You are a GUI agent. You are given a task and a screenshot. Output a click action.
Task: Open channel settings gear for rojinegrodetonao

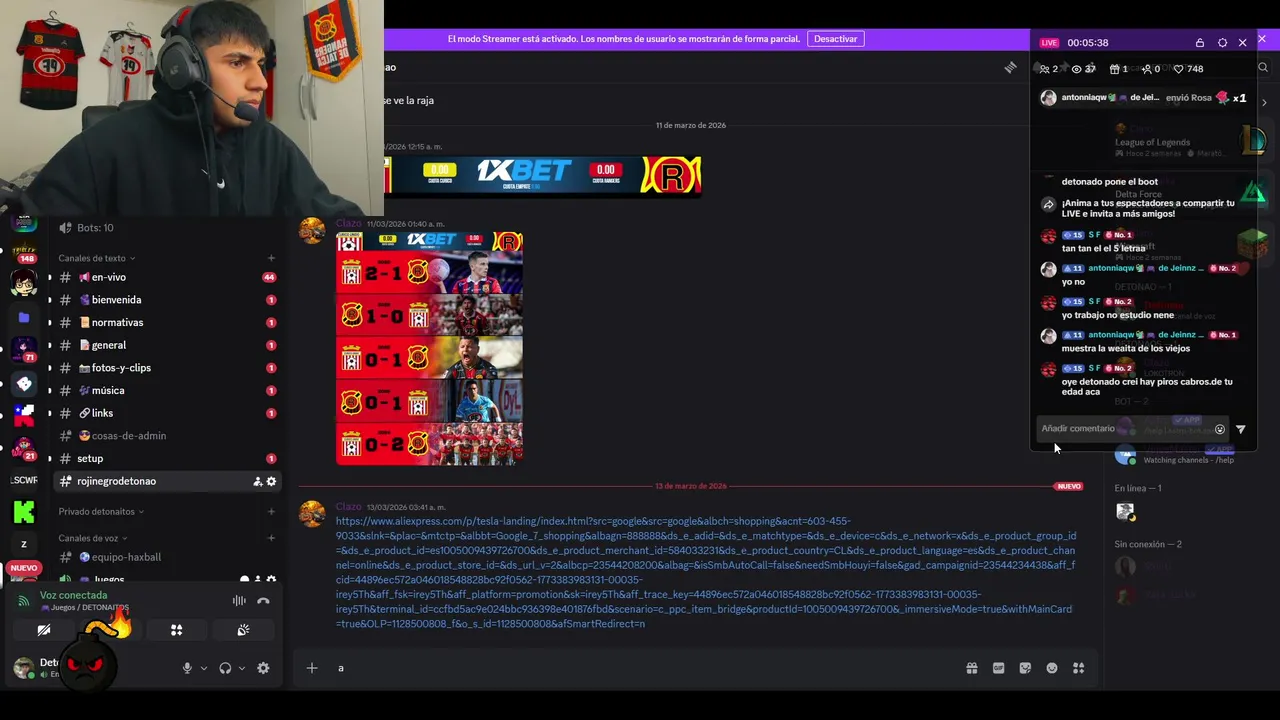(271, 481)
